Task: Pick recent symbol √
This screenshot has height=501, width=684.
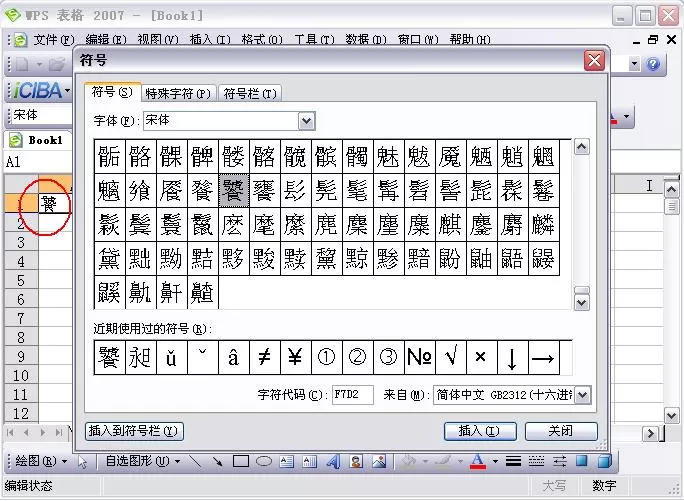Action: point(450,358)
